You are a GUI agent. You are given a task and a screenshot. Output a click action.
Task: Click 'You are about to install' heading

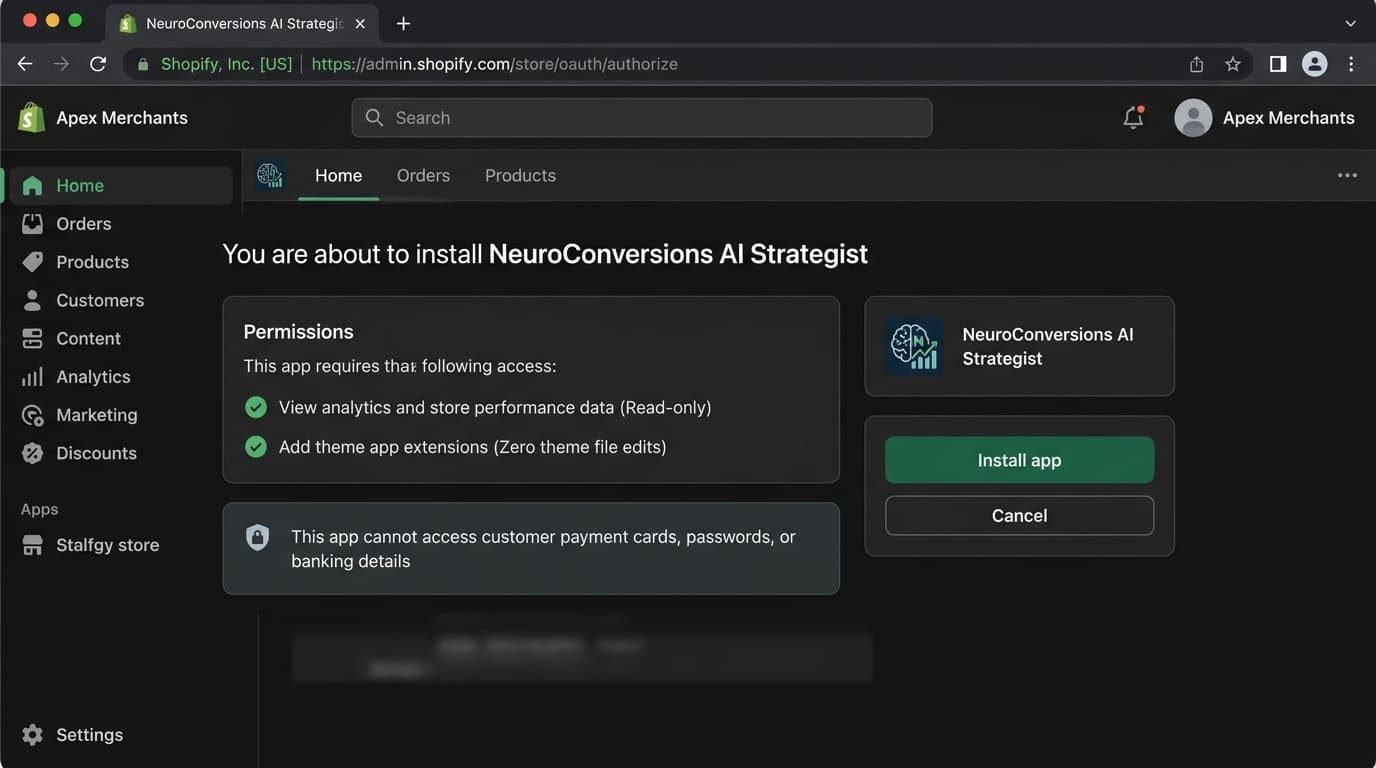tap(545, 254)
